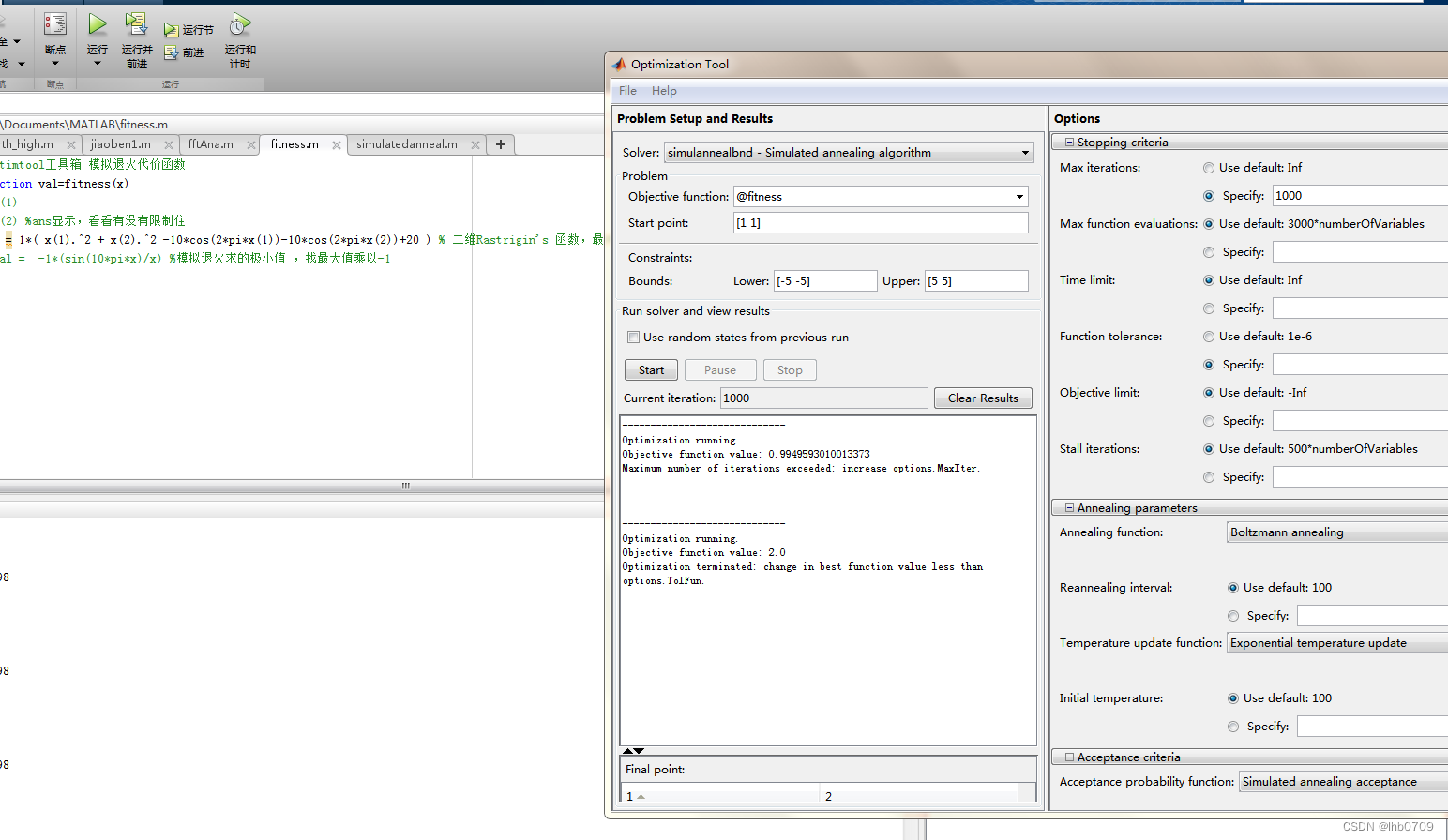Switch to the jiaoben1.m tab

[x=120, y=144]
